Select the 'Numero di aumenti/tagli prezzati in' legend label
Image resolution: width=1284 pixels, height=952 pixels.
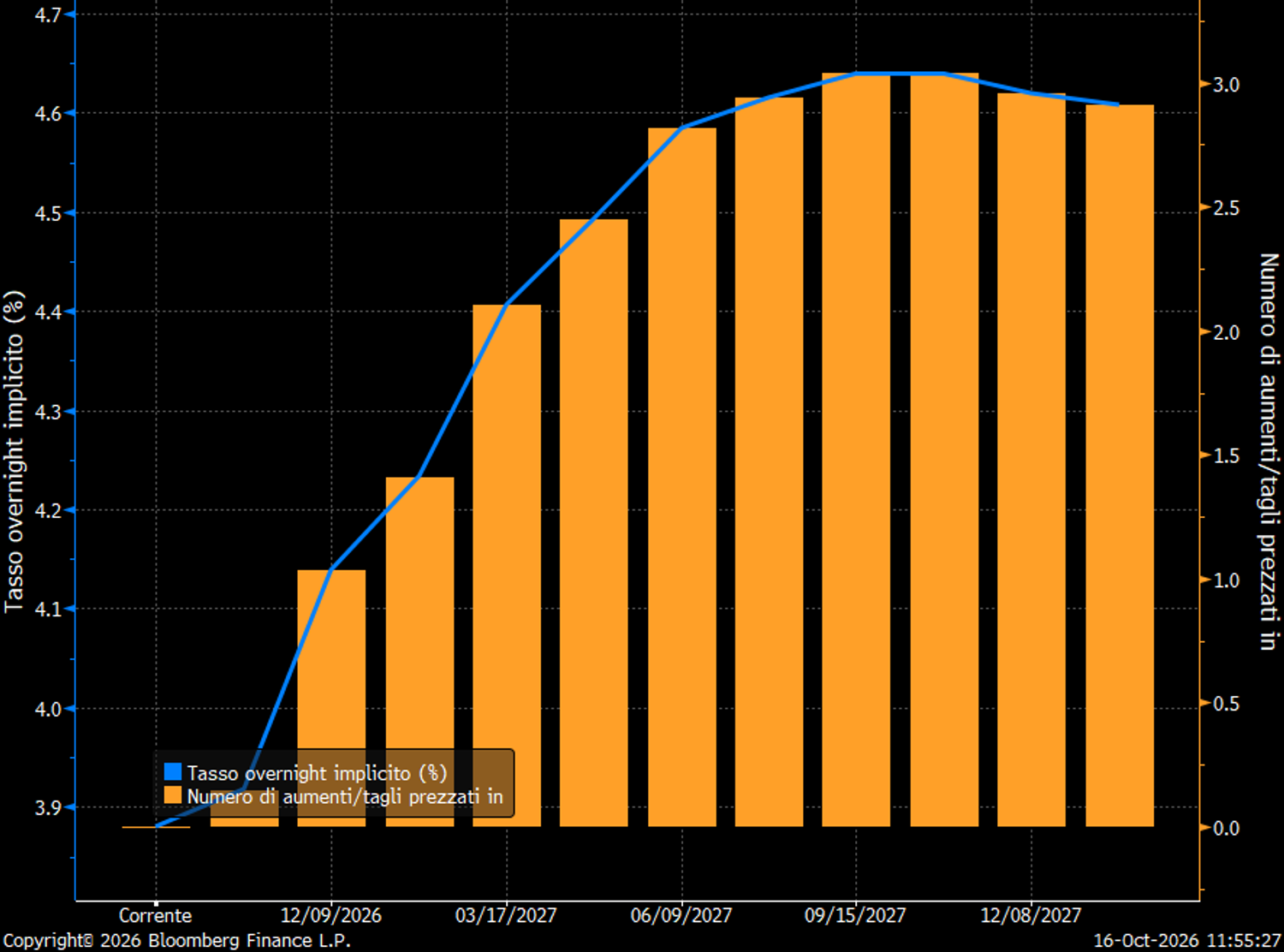tap(345, 796)
